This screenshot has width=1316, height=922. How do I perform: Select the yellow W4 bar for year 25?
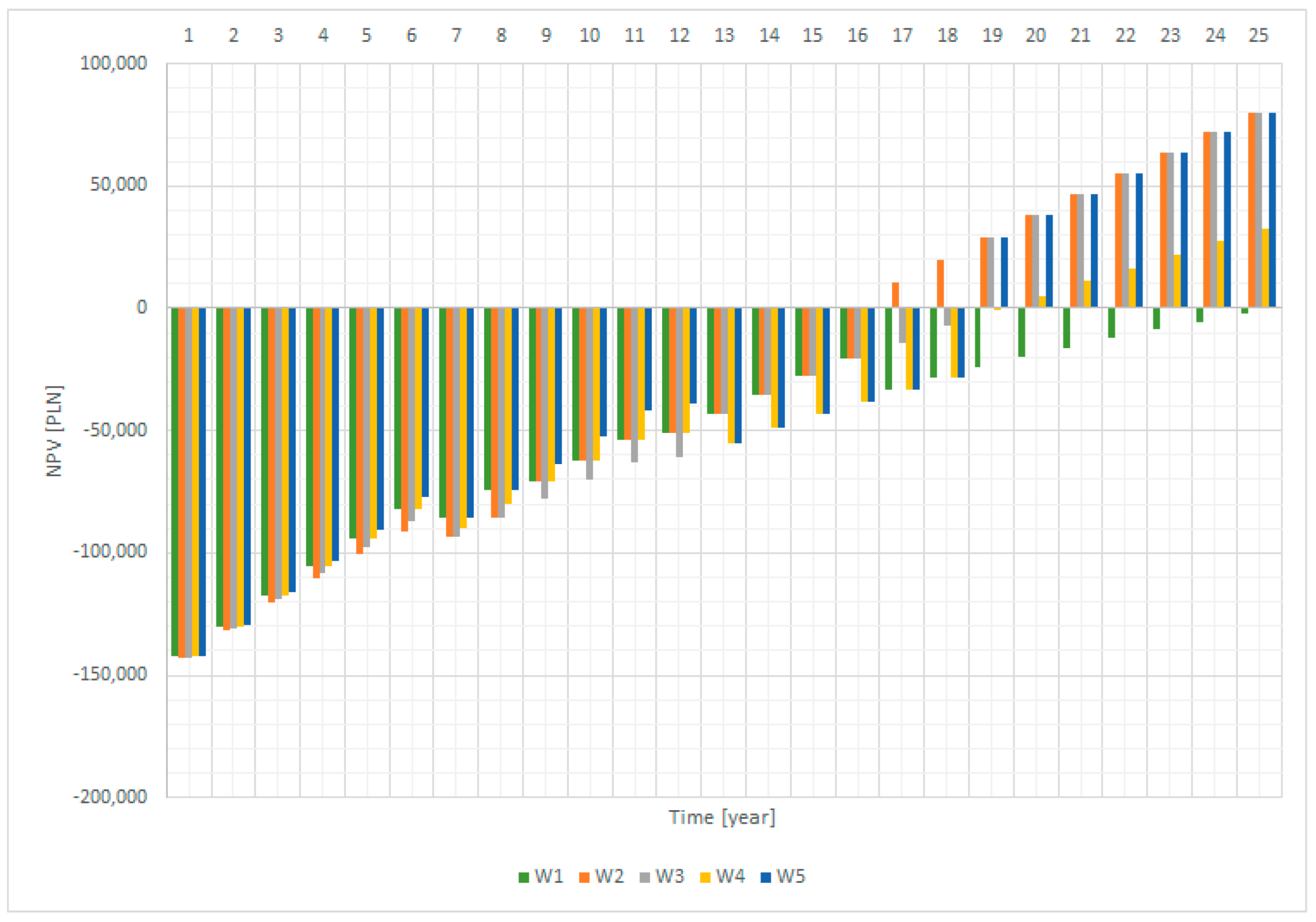click(x=1265, y=268)
